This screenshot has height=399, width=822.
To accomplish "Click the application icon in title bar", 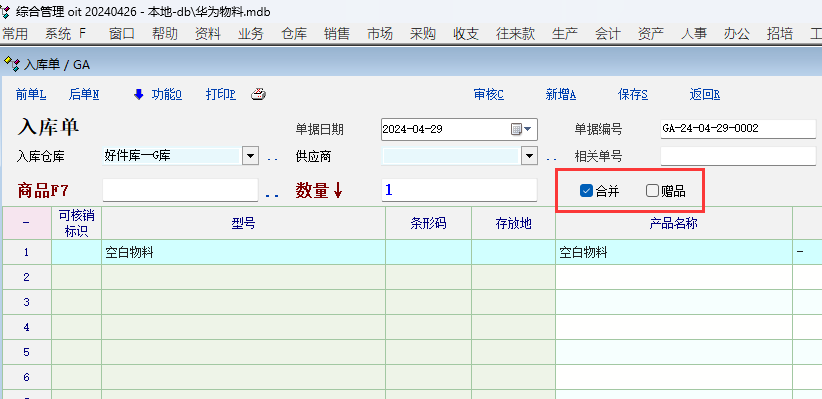I will (x=6, y=12).
